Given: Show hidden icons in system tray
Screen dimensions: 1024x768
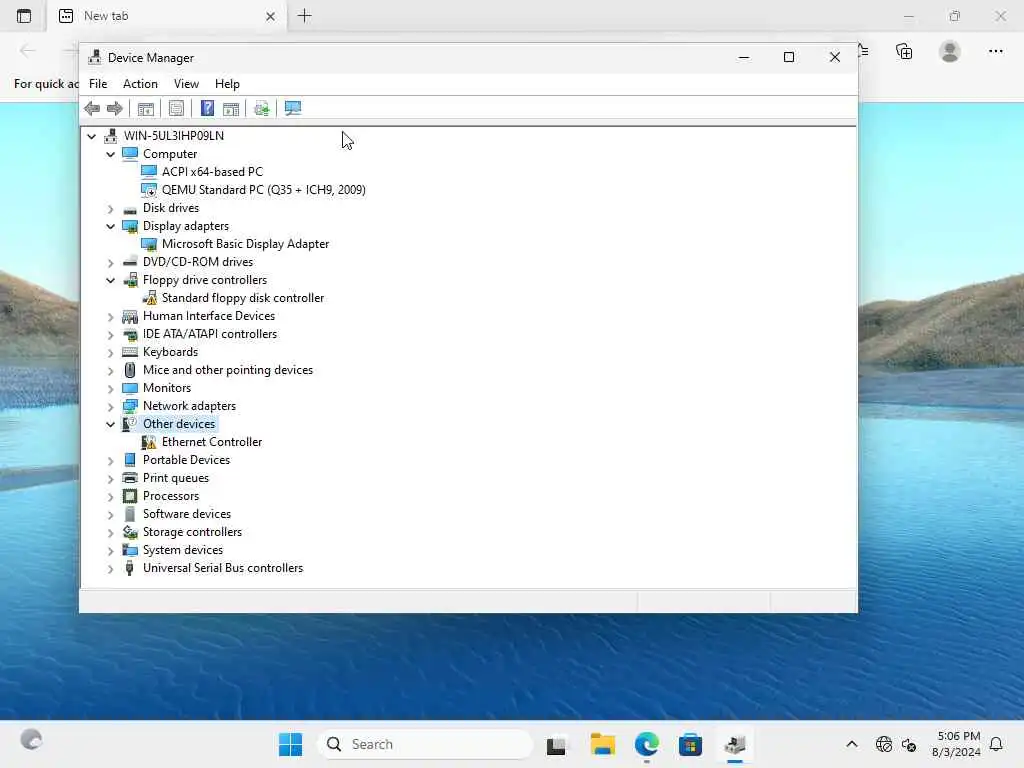Looking at the screenshot, I should pyautogui.click(x=852, y=744).
